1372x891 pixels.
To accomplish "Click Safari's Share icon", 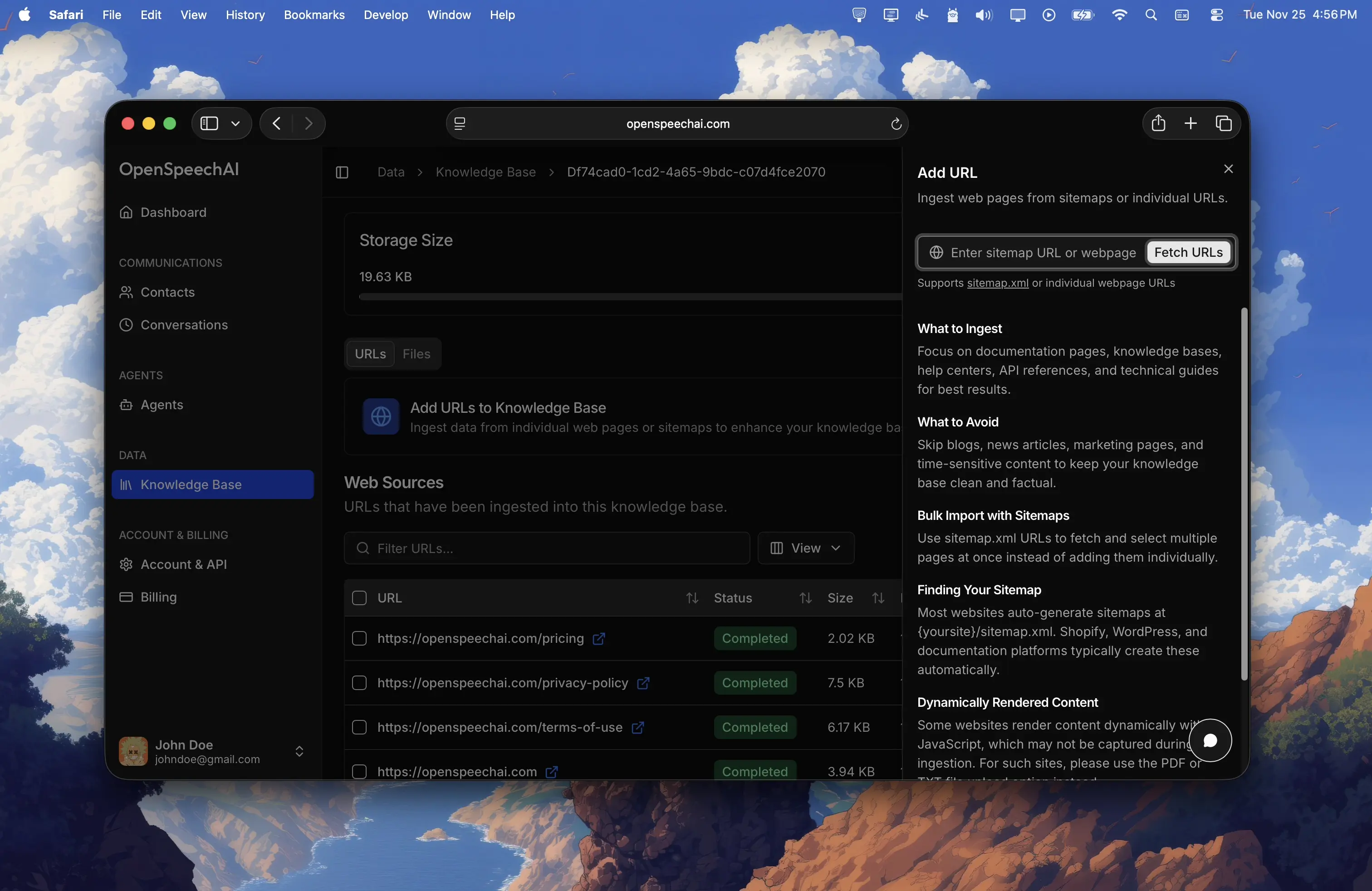I will click(1158, 123).
